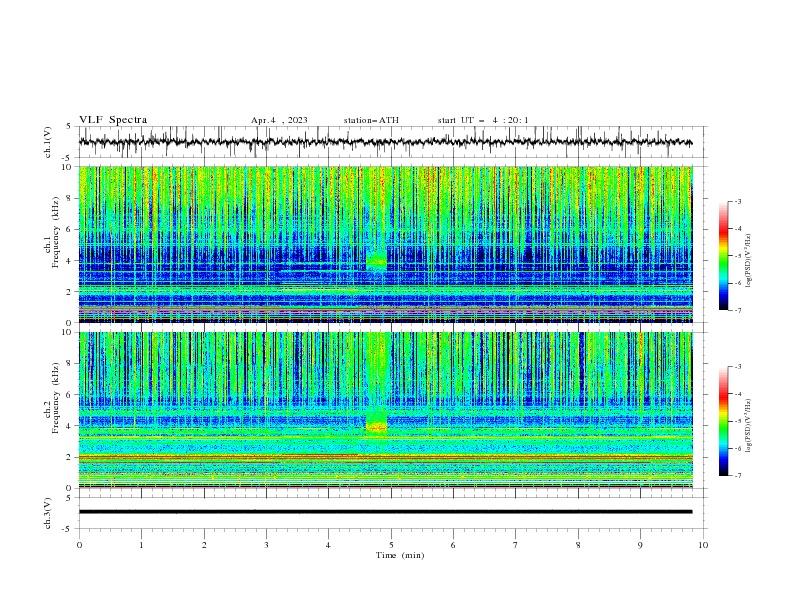The image size is (792, 612).
Task: Click time axis tick label "6"
Action: coord(453,545)
